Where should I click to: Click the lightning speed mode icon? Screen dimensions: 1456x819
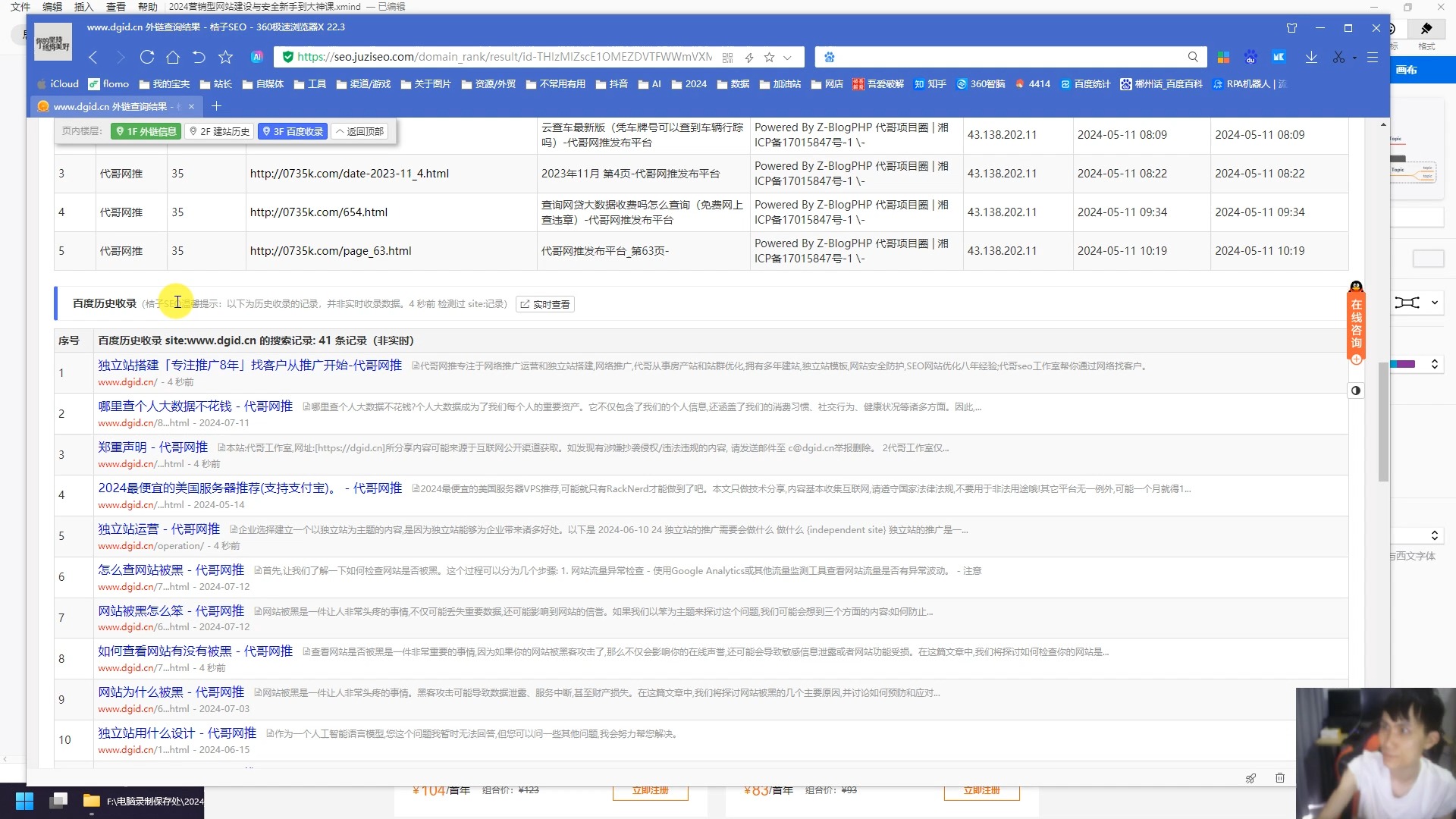(x=749, y=58)
